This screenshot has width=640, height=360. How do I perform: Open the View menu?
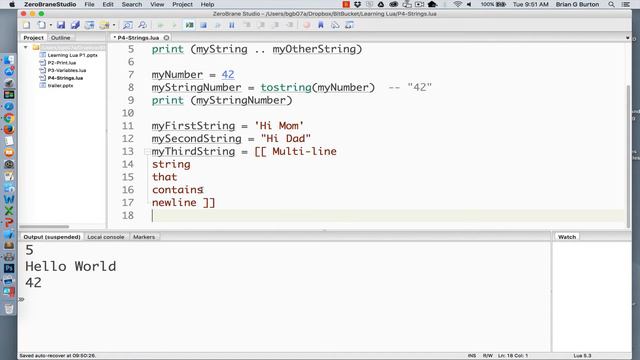pyautogui.click(x=157, y=4)
